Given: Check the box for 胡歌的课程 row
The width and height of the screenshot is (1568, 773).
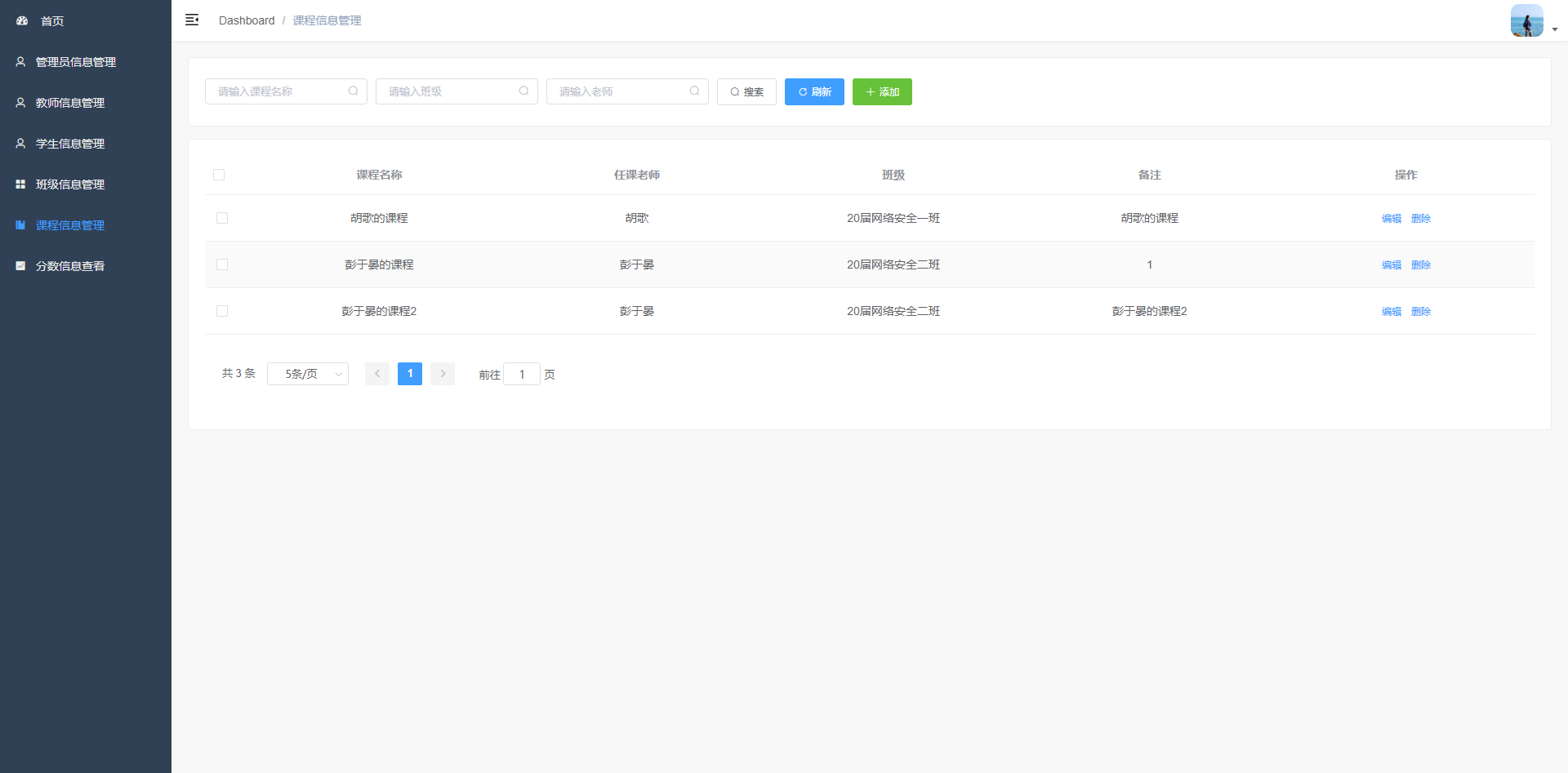Looking at the screenshot, I should (x=222, y=218).
